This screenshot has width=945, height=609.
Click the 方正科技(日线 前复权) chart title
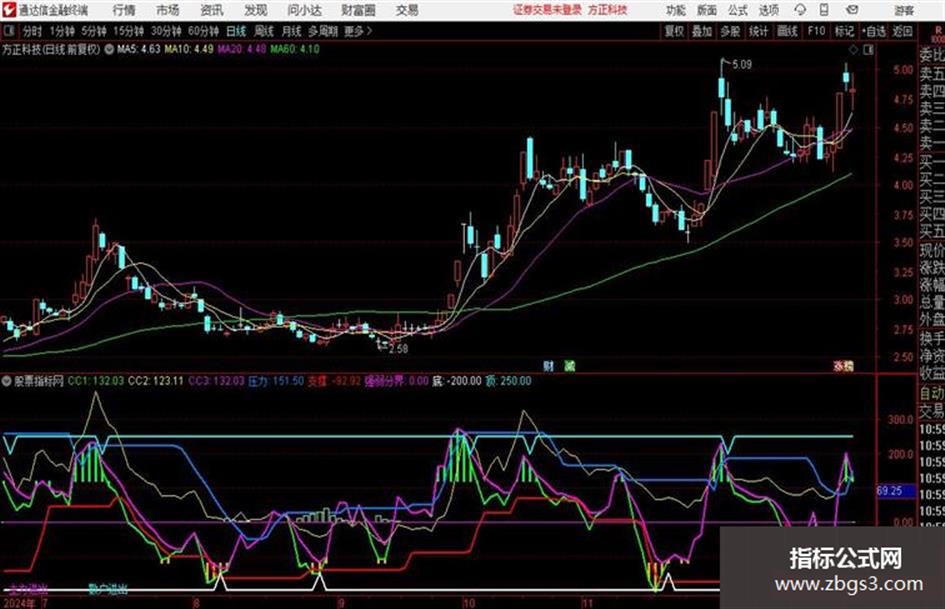[51, 49]
